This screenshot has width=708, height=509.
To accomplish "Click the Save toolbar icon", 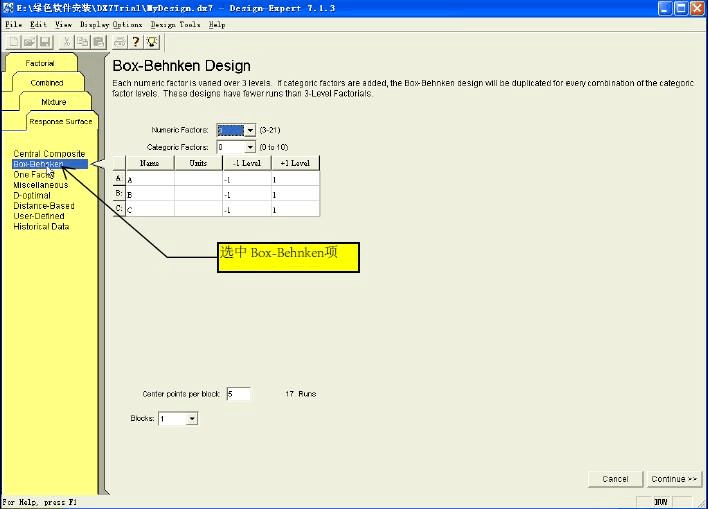I will (x=45, y=42).
